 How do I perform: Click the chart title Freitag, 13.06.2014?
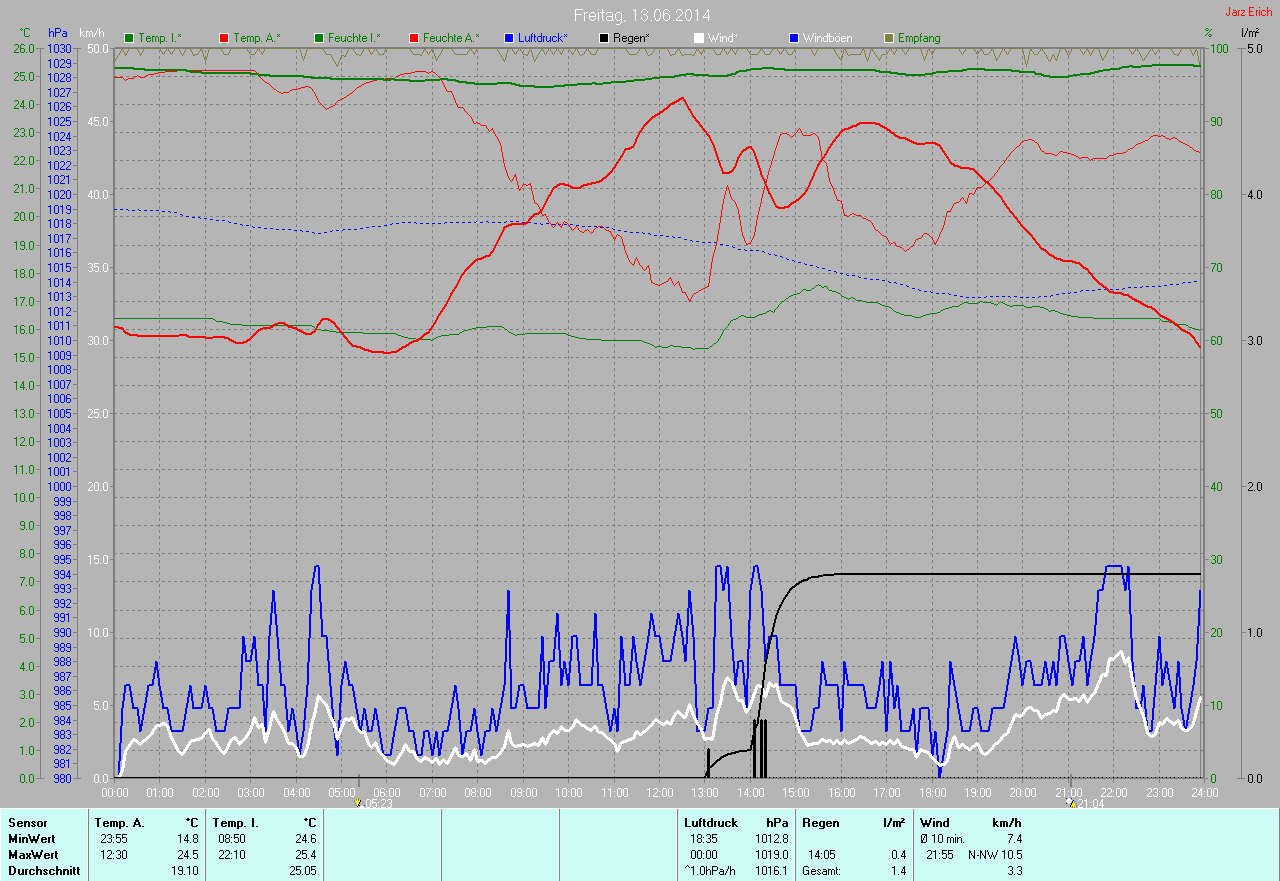coord(641,15)
